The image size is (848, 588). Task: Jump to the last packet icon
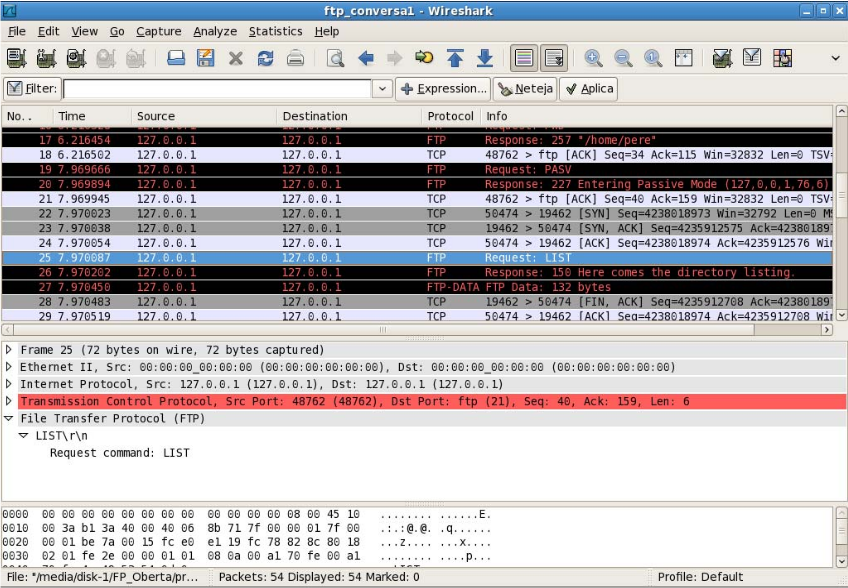(484, 58)
